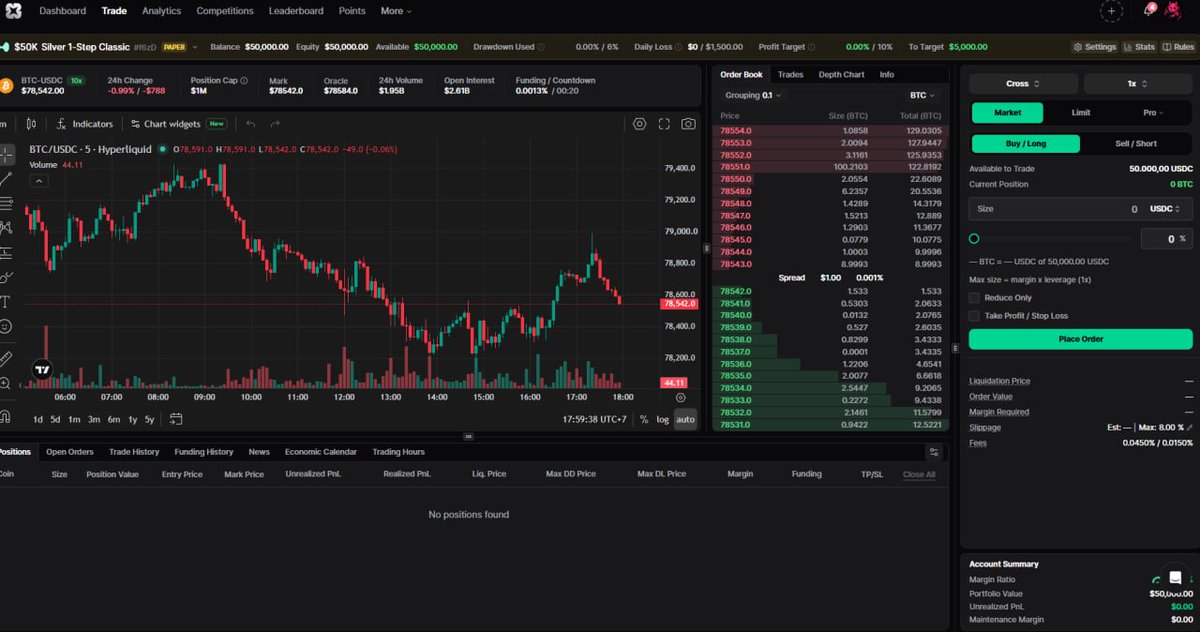Open the emoji sticker tool
Image resolution: width=1200 pixels, height=632 pixels.
click(x=6, y=326)
